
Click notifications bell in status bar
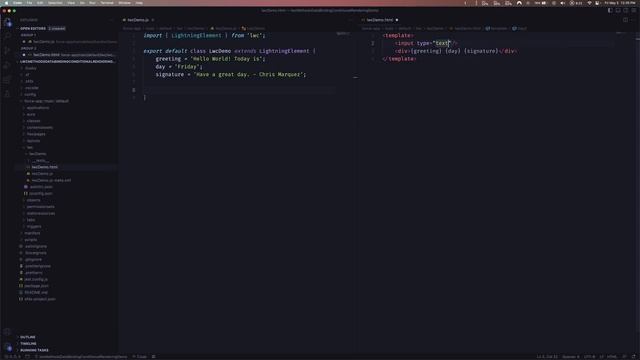coord(634,357)
